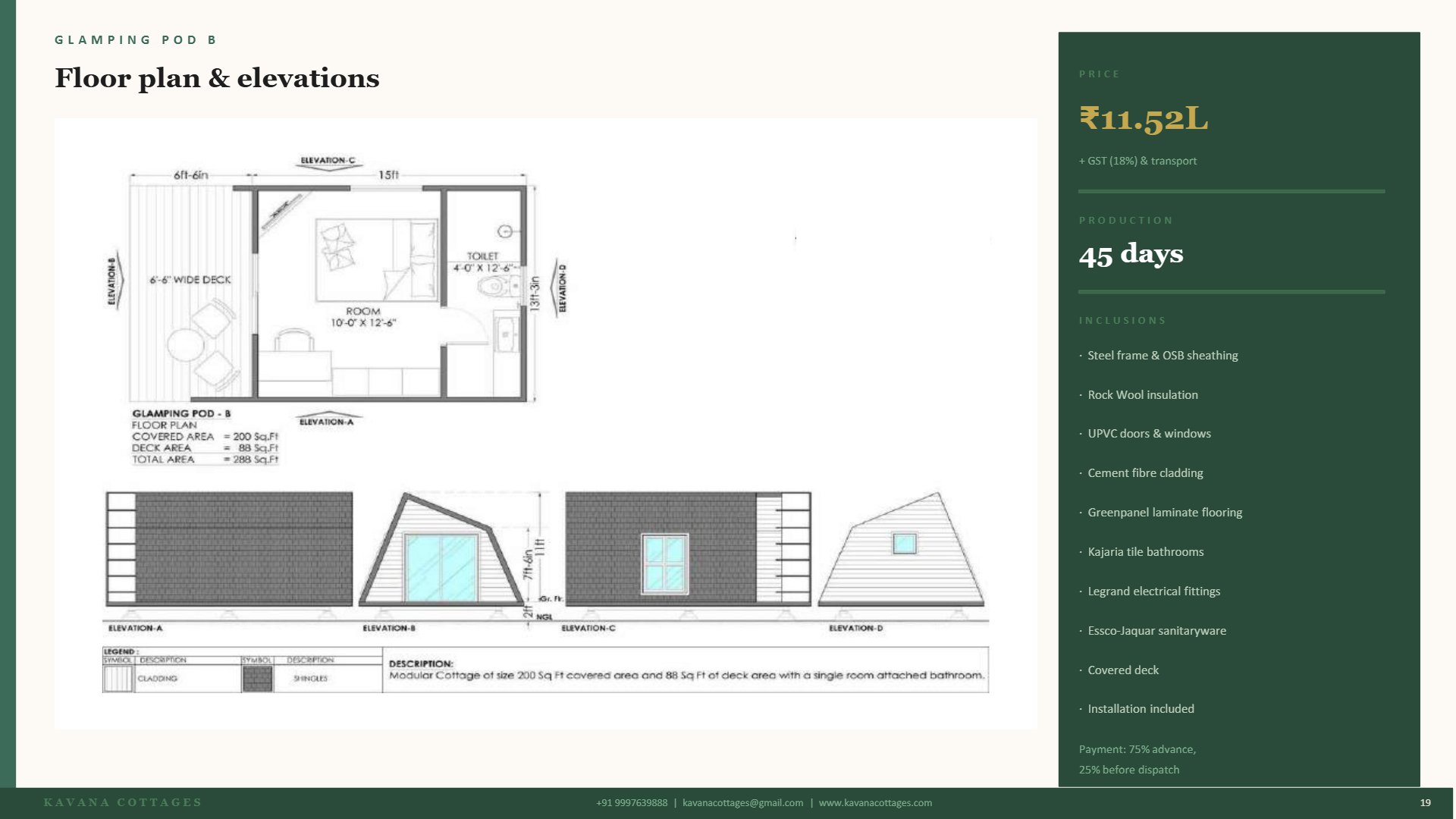Click the ROOM 10'-0" X 12'-6" label
Screen dimensions: 1456x819
pyautogui.click(x=363, y=317)
